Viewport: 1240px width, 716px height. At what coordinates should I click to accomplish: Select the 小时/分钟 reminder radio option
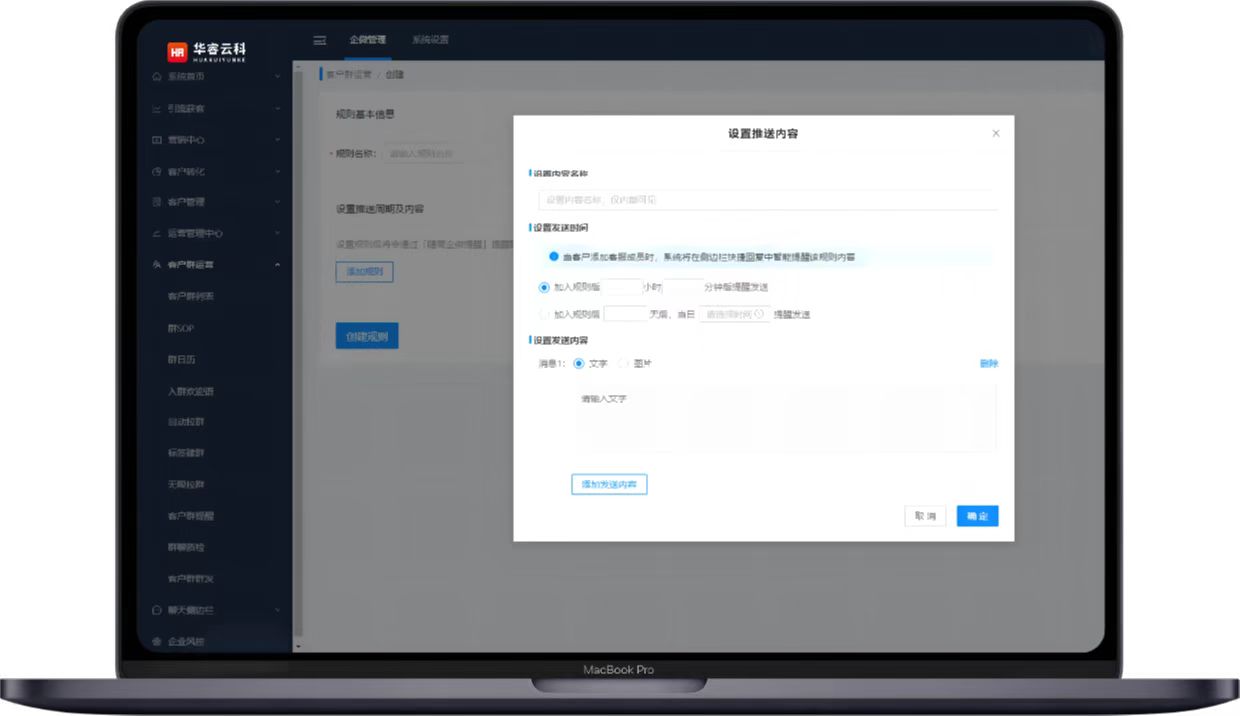click(x=544, y=287)
